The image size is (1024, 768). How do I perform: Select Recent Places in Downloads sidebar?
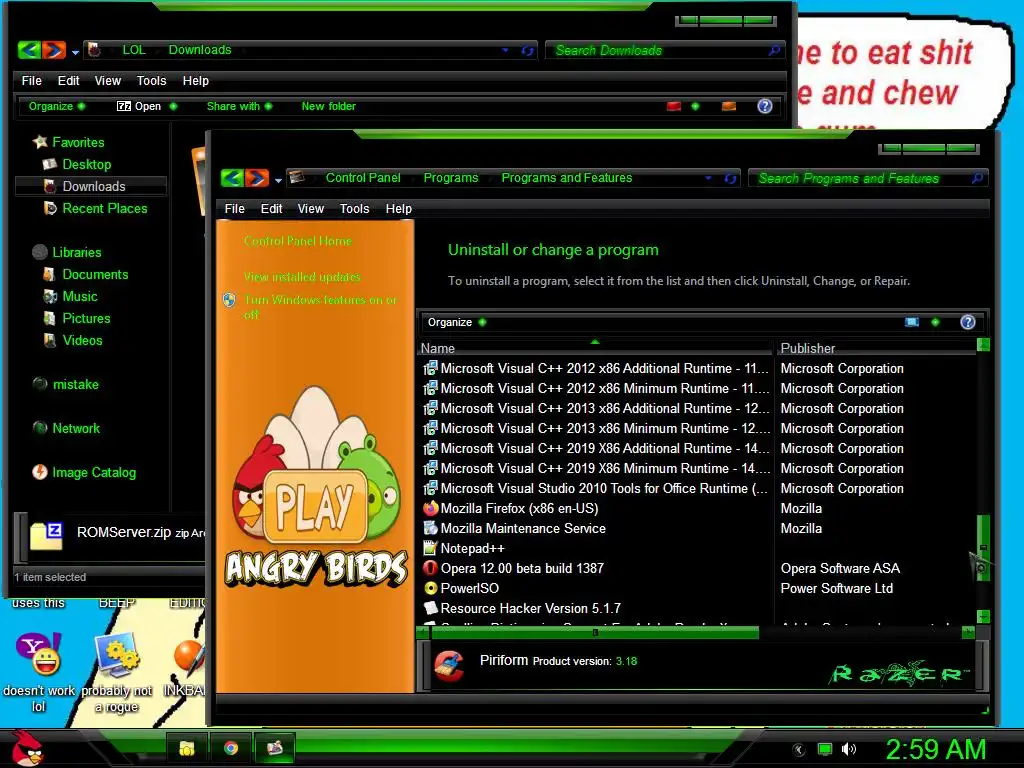click(104, 208)
